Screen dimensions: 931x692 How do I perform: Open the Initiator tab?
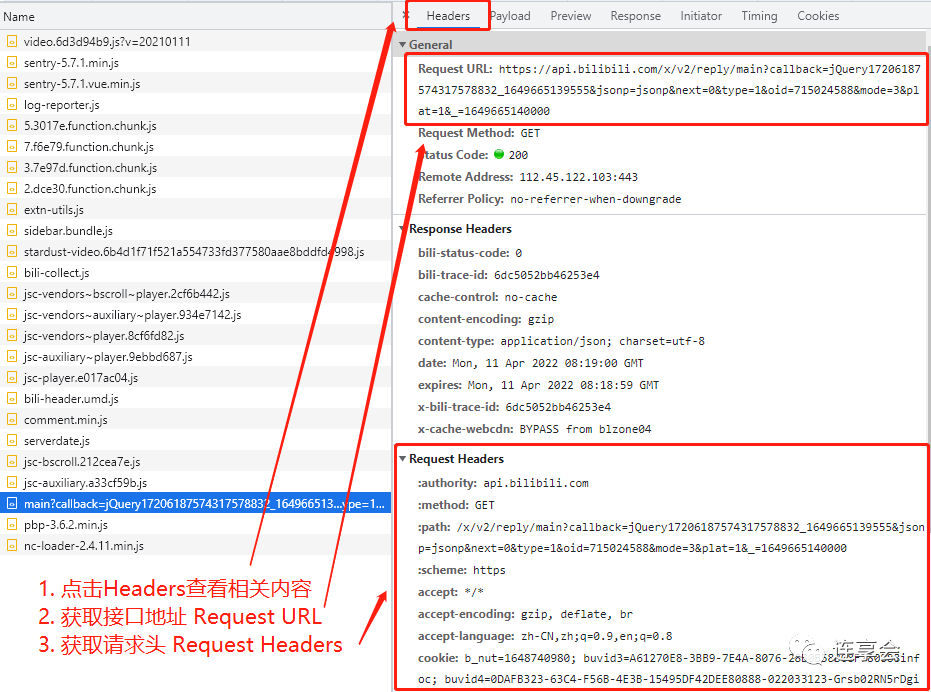pyautogui.click(x=701, y=16)
